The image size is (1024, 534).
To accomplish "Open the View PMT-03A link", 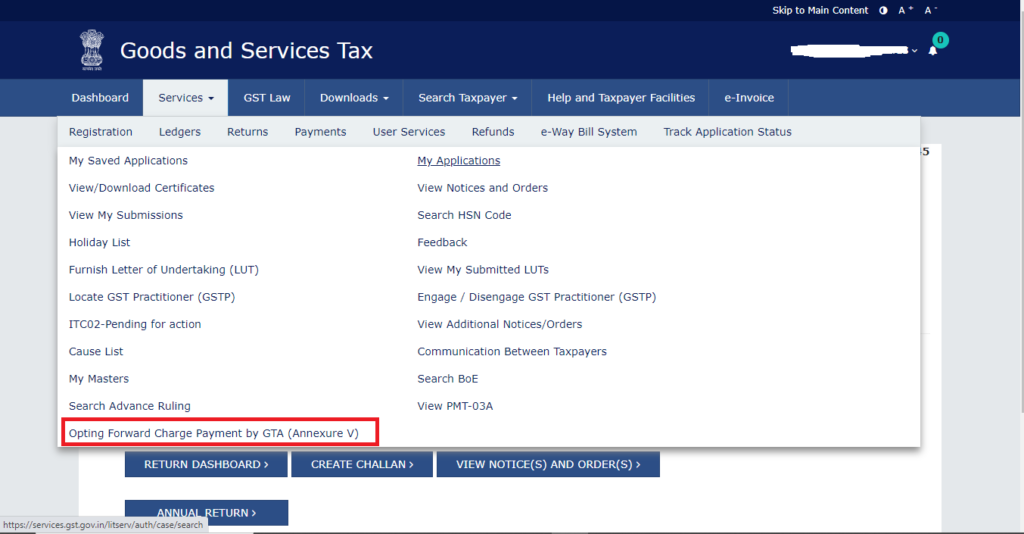I will click(455, 406).
